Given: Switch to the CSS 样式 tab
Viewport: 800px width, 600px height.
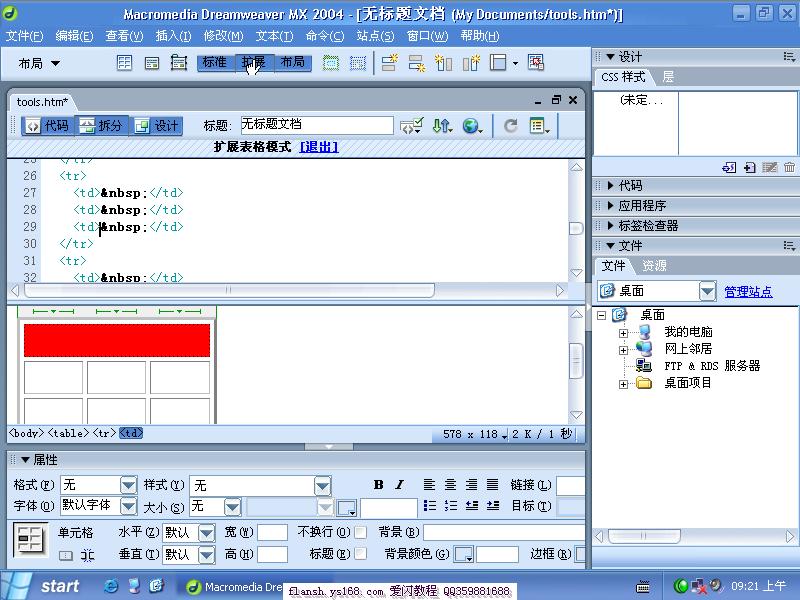Looking at the screenshot, I should 623,77.
